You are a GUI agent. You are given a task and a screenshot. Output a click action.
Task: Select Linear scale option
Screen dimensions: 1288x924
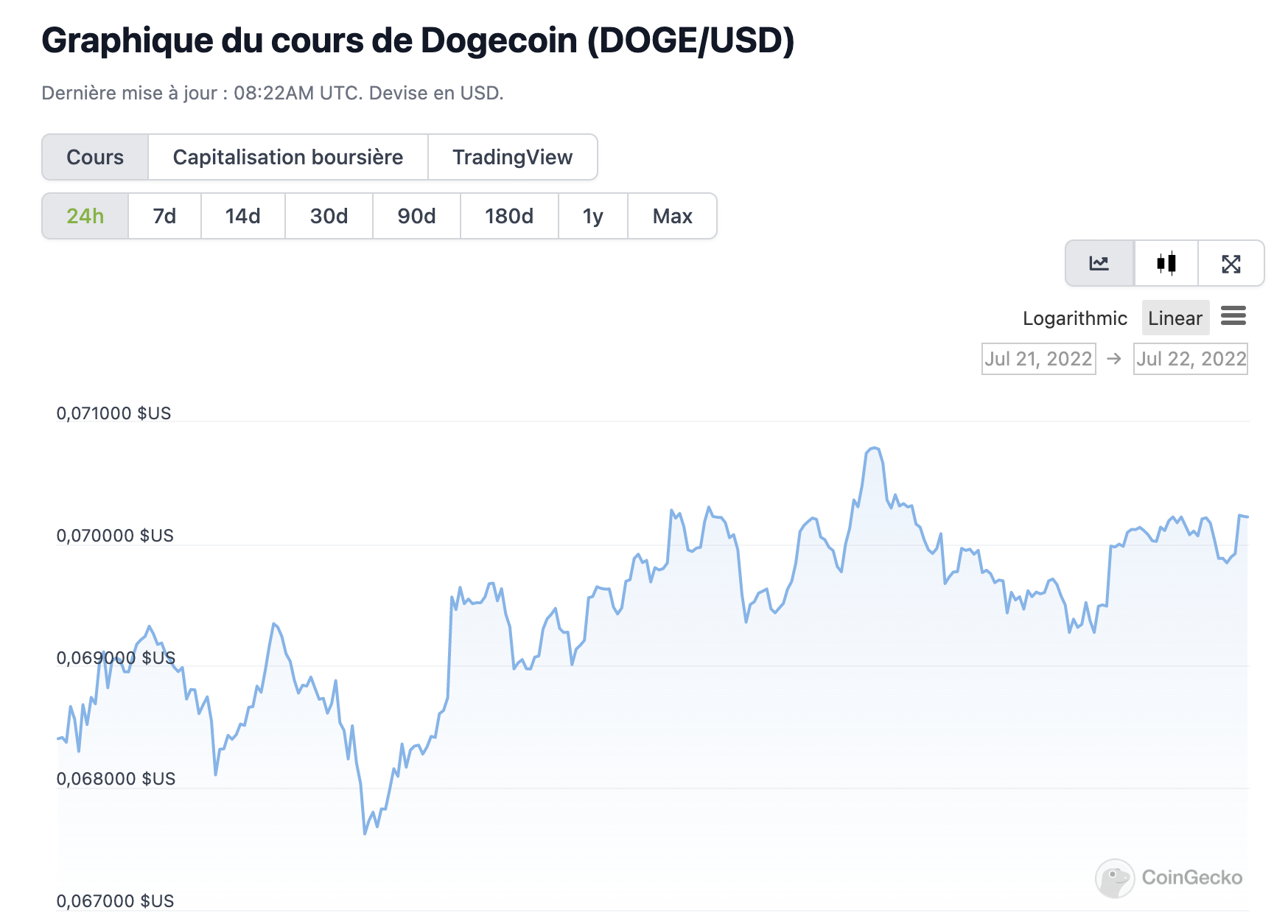pos(1175,318)
